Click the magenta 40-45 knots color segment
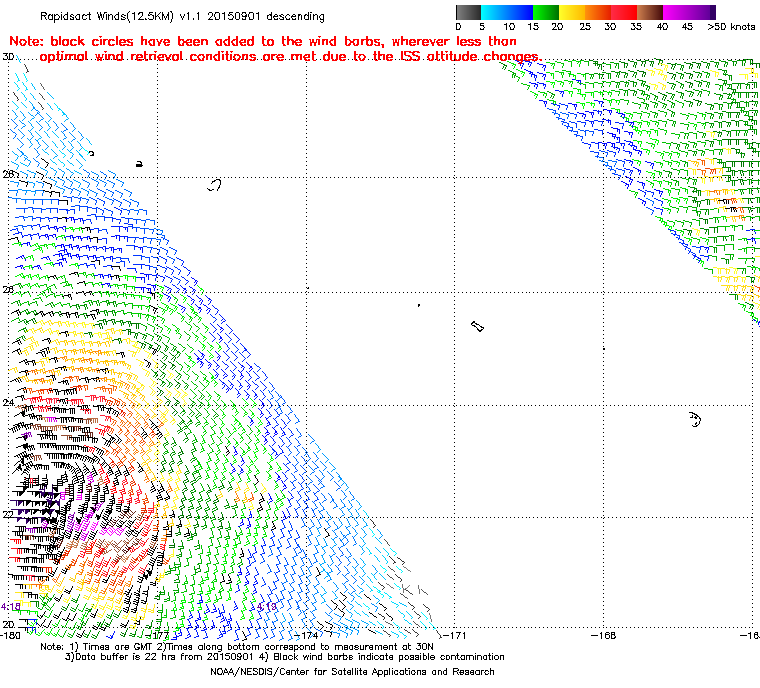 (676, 12)
